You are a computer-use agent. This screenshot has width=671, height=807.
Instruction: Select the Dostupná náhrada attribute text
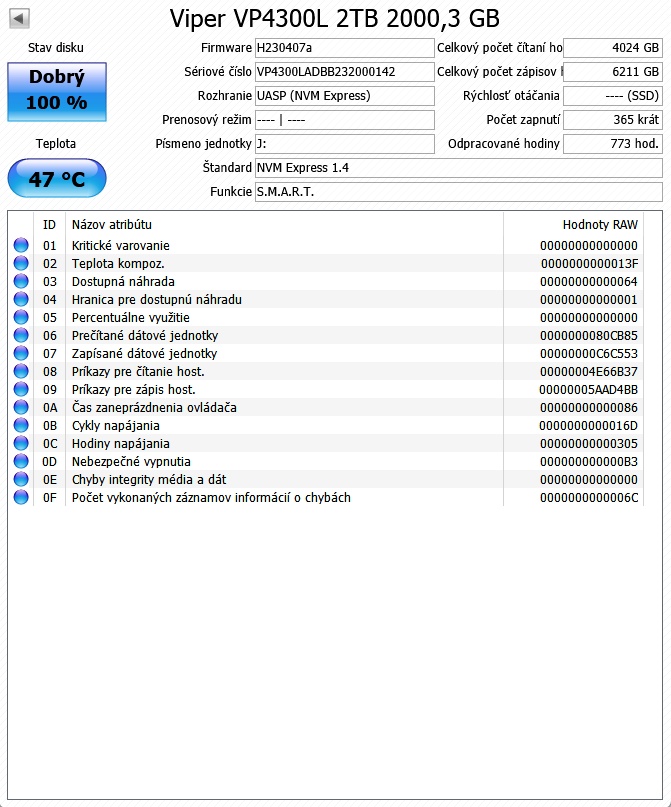123,282
